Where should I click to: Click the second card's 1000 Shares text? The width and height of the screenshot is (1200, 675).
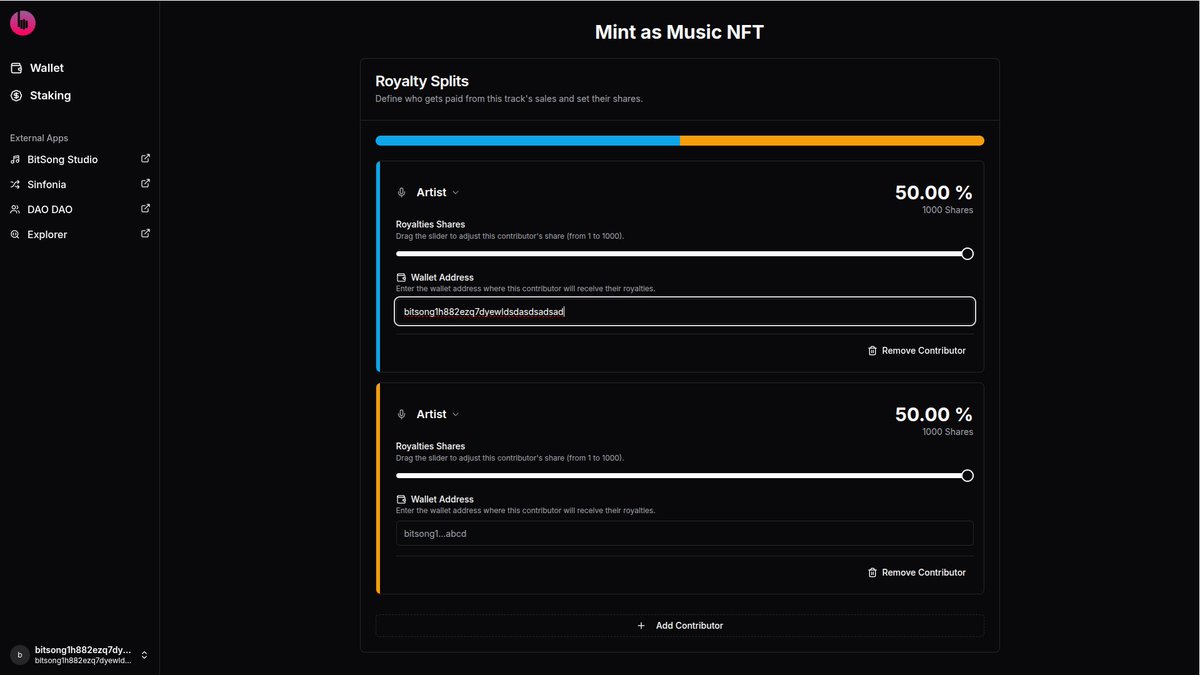tap(948, 433)
